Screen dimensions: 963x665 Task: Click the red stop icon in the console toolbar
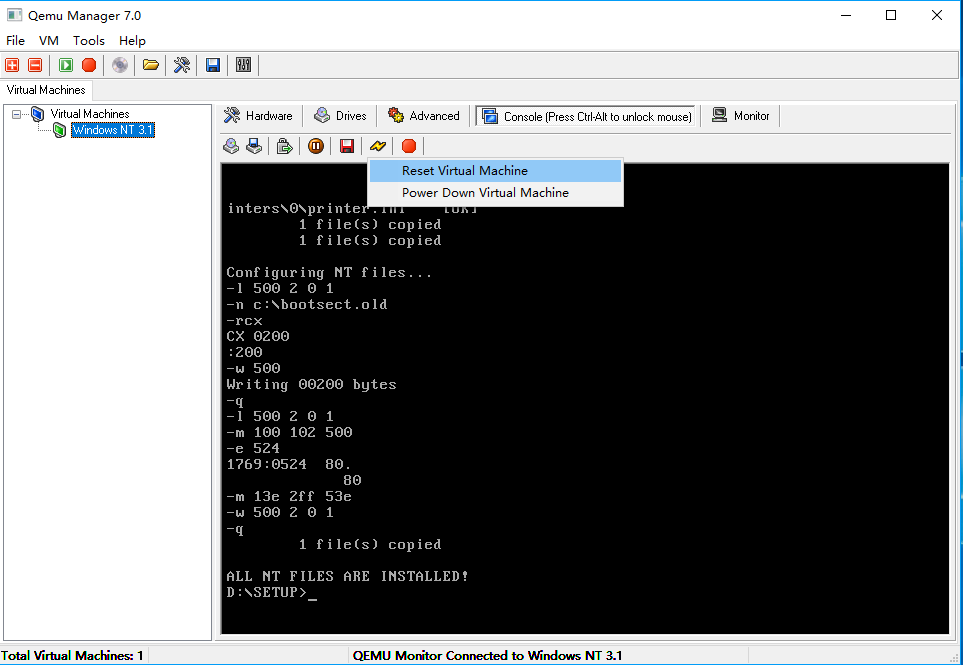pos(409,146)
